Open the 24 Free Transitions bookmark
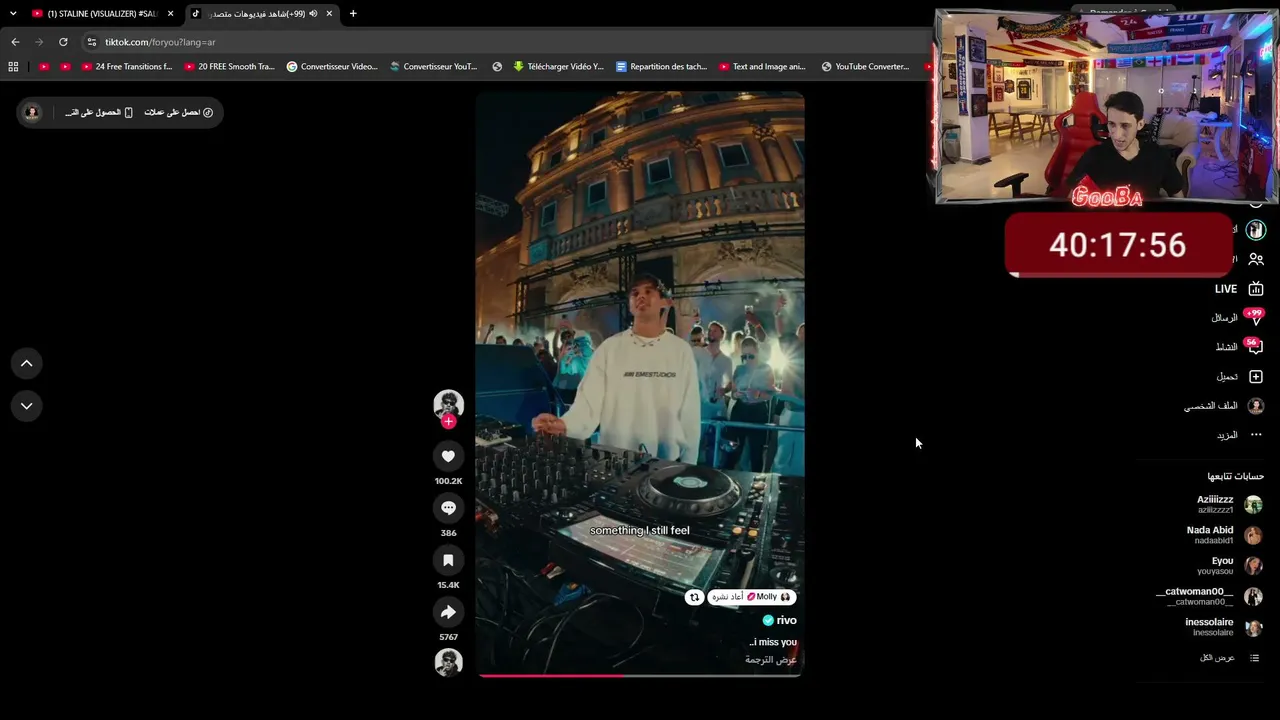Screen dimensions: 1280x720 tap(127, 67)
